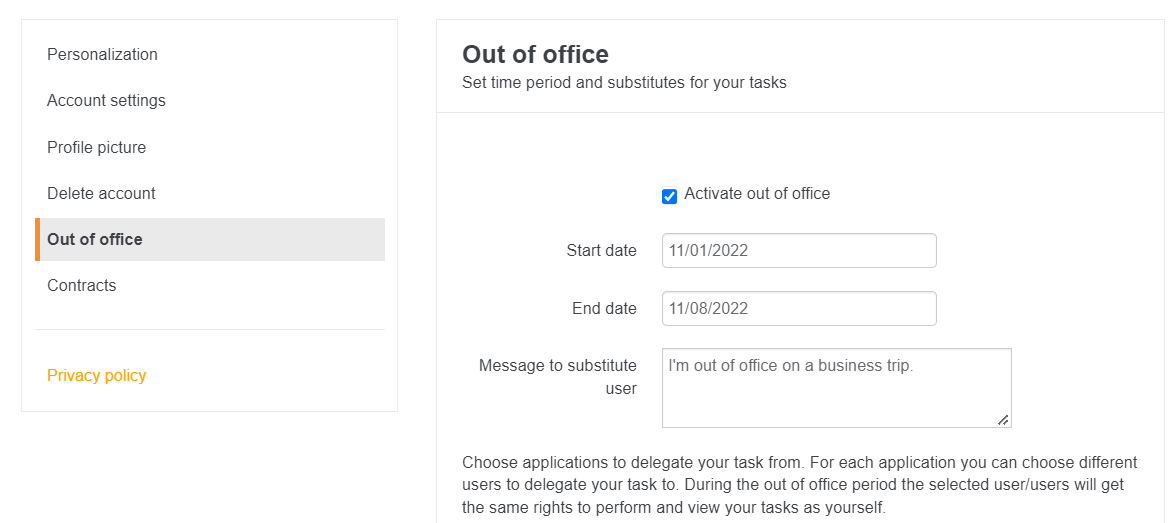Open the Profile picture section
This screenshot has width=1170, height=523.
tap(96, 147)
